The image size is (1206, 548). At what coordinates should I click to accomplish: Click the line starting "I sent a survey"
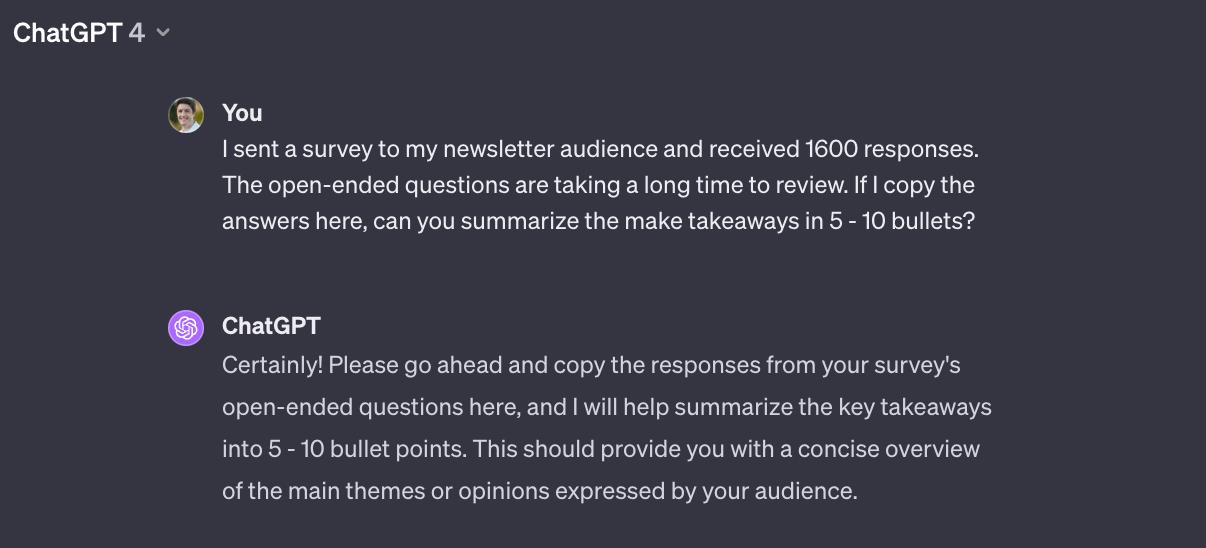[599, 149]
